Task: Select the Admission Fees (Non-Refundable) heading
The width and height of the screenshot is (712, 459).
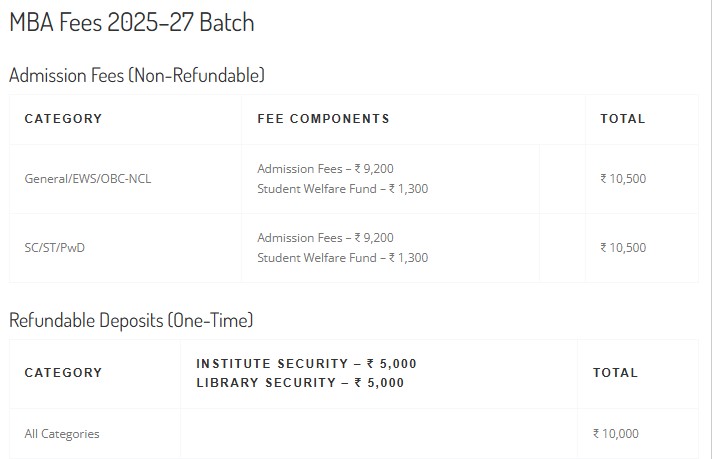Action: coord(137,75)
